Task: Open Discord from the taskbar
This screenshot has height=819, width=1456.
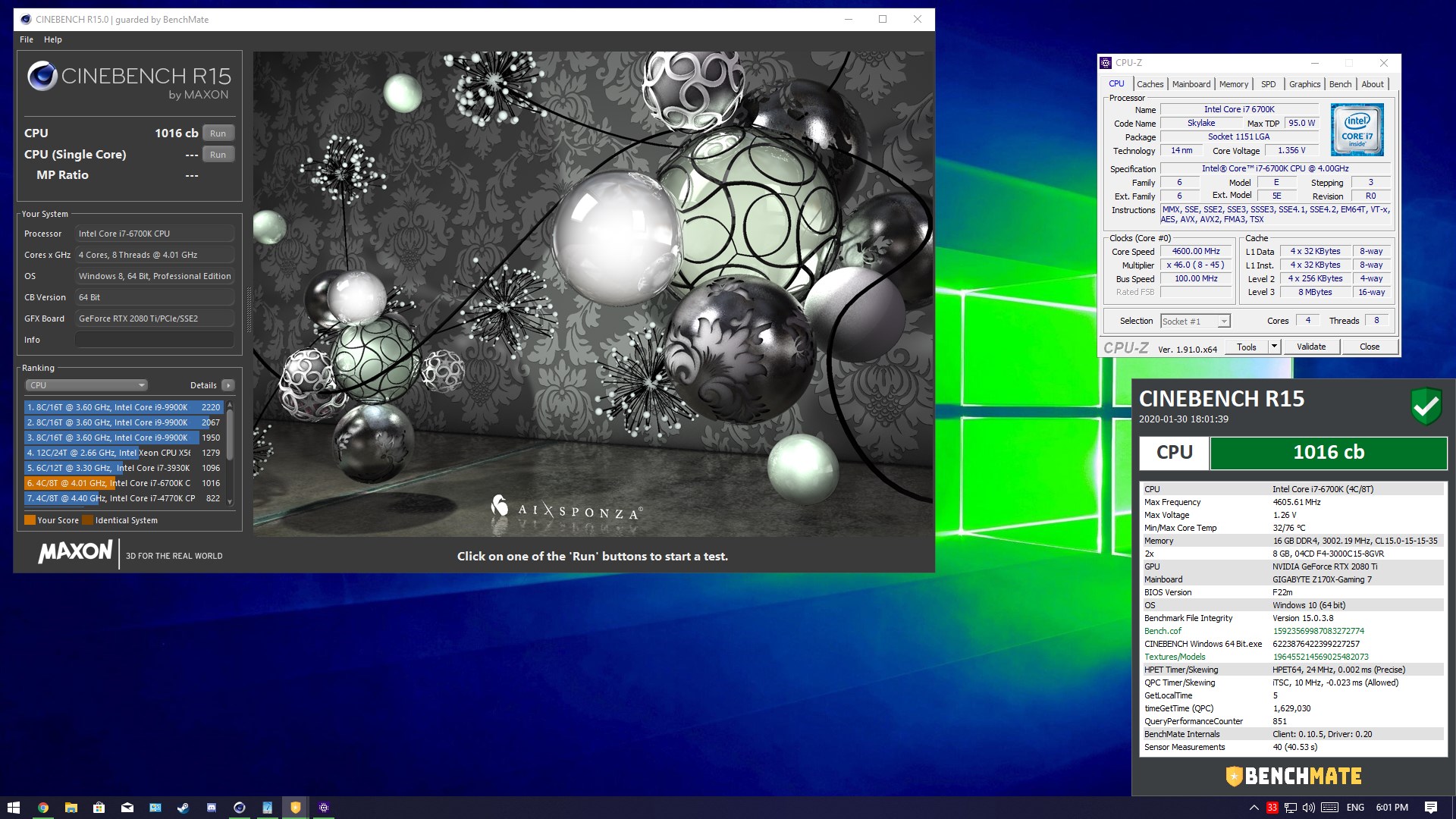Action: pyautogui.click(x=212, y=808)
